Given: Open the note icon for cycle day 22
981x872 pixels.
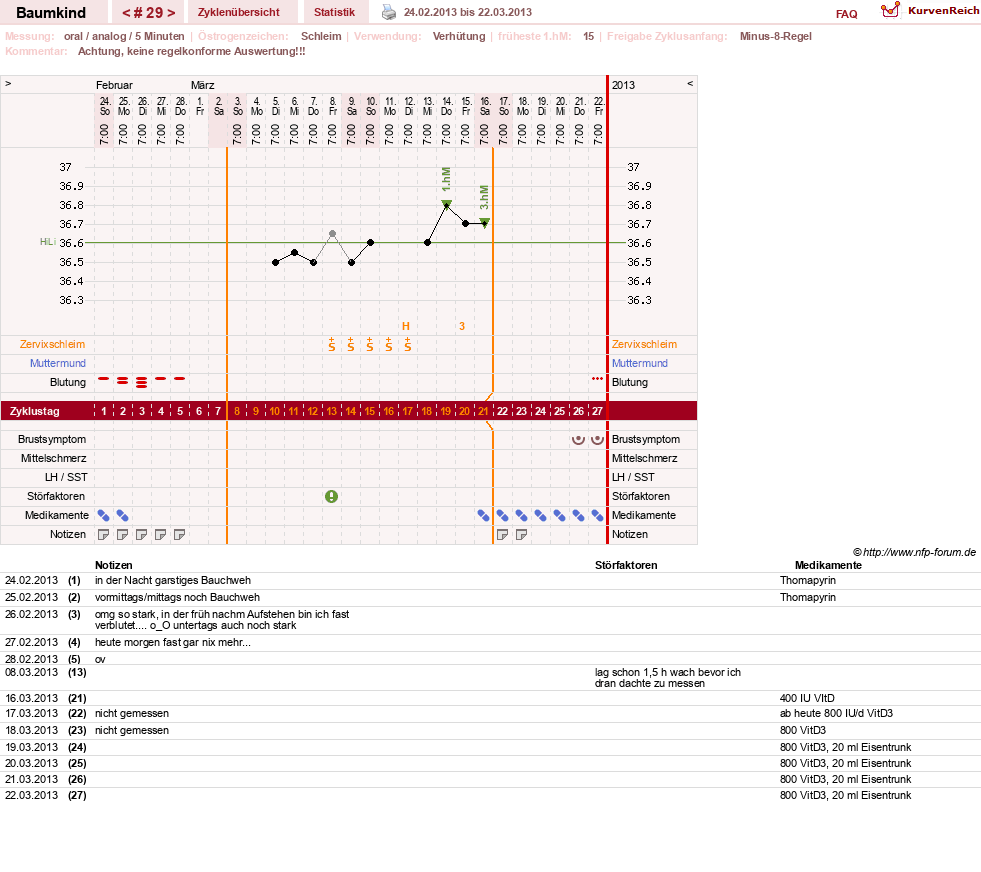Looking at the screenshot, I should point(502,535).
